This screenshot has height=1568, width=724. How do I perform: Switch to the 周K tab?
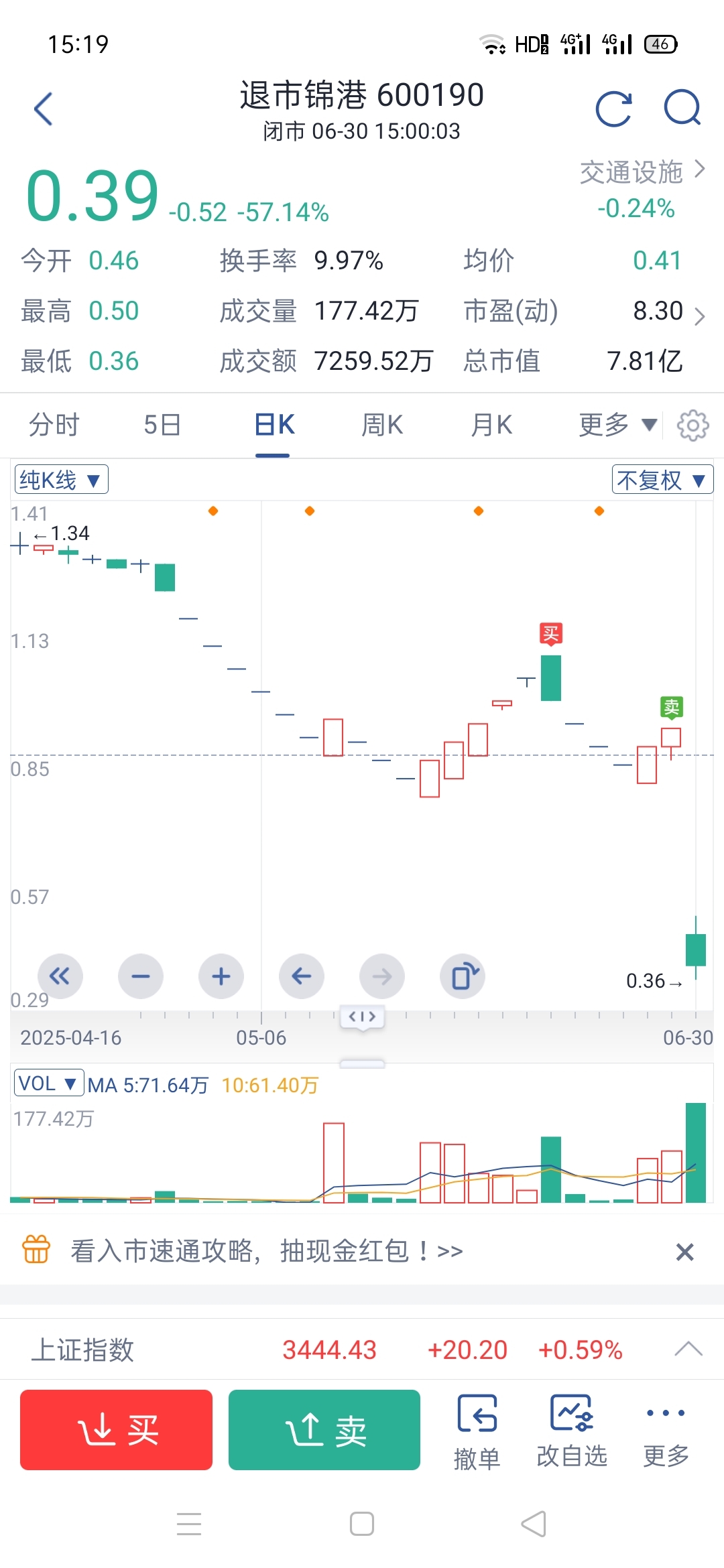click(382, 425)
